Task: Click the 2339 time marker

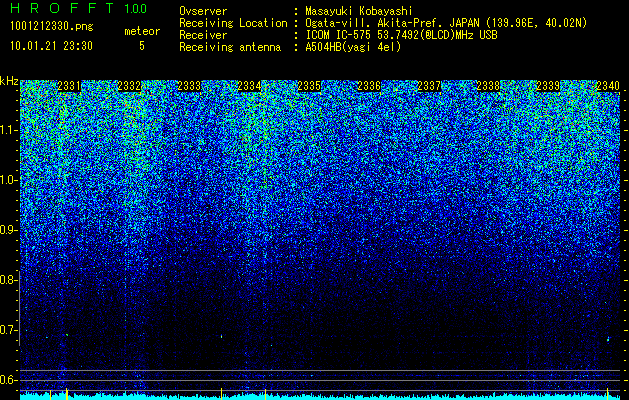Action: tap(548, 86)
